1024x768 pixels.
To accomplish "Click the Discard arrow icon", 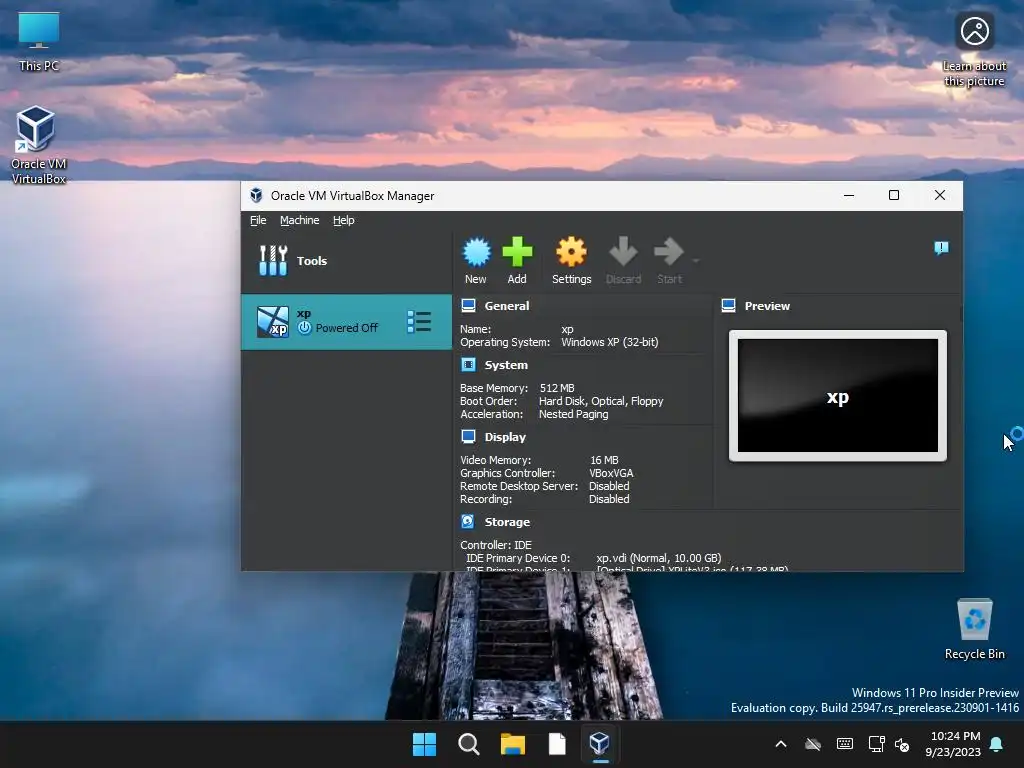I will (623, 252).
